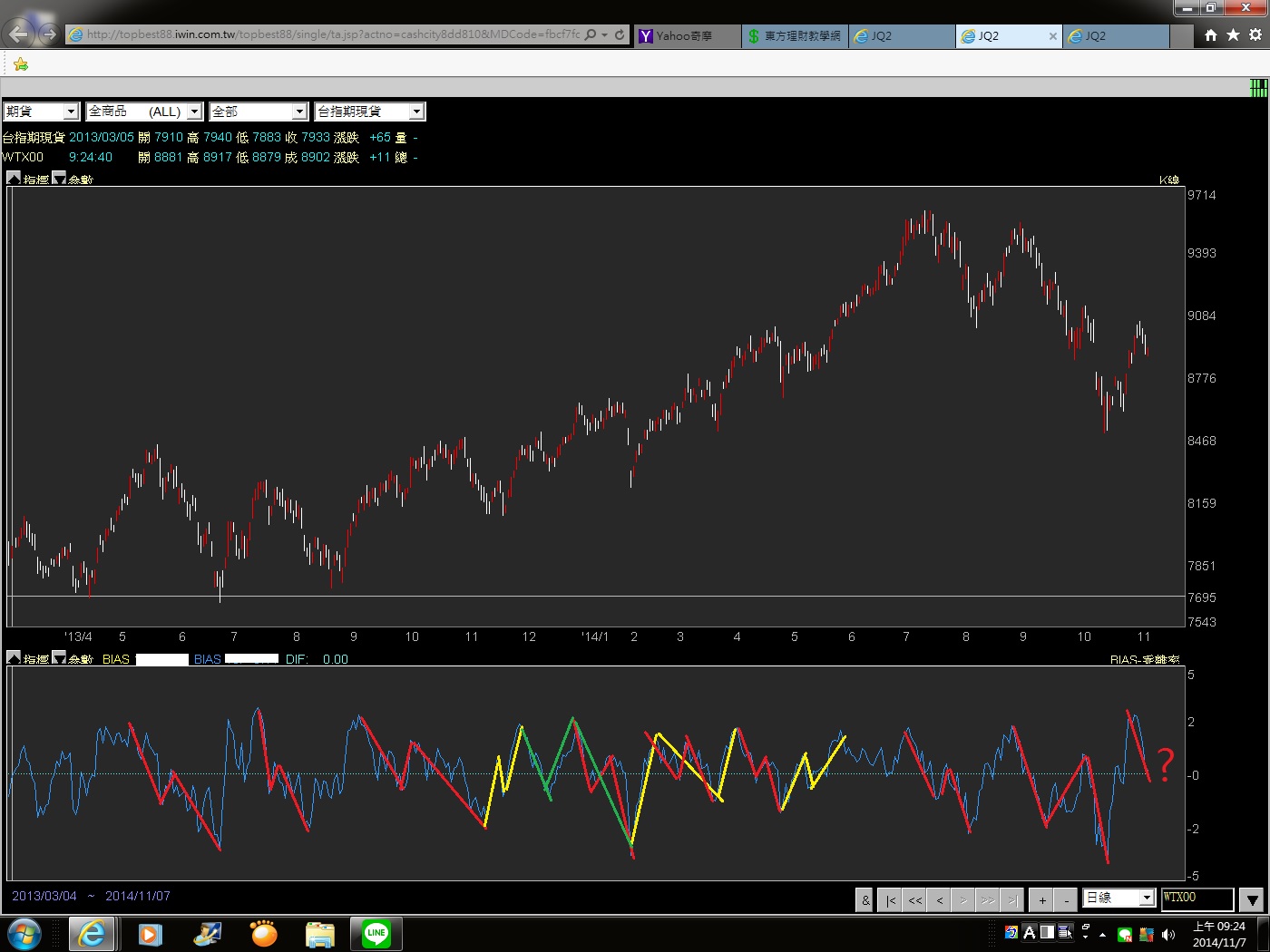
Task: Step chart forward with > button
Action: (963, 899)
